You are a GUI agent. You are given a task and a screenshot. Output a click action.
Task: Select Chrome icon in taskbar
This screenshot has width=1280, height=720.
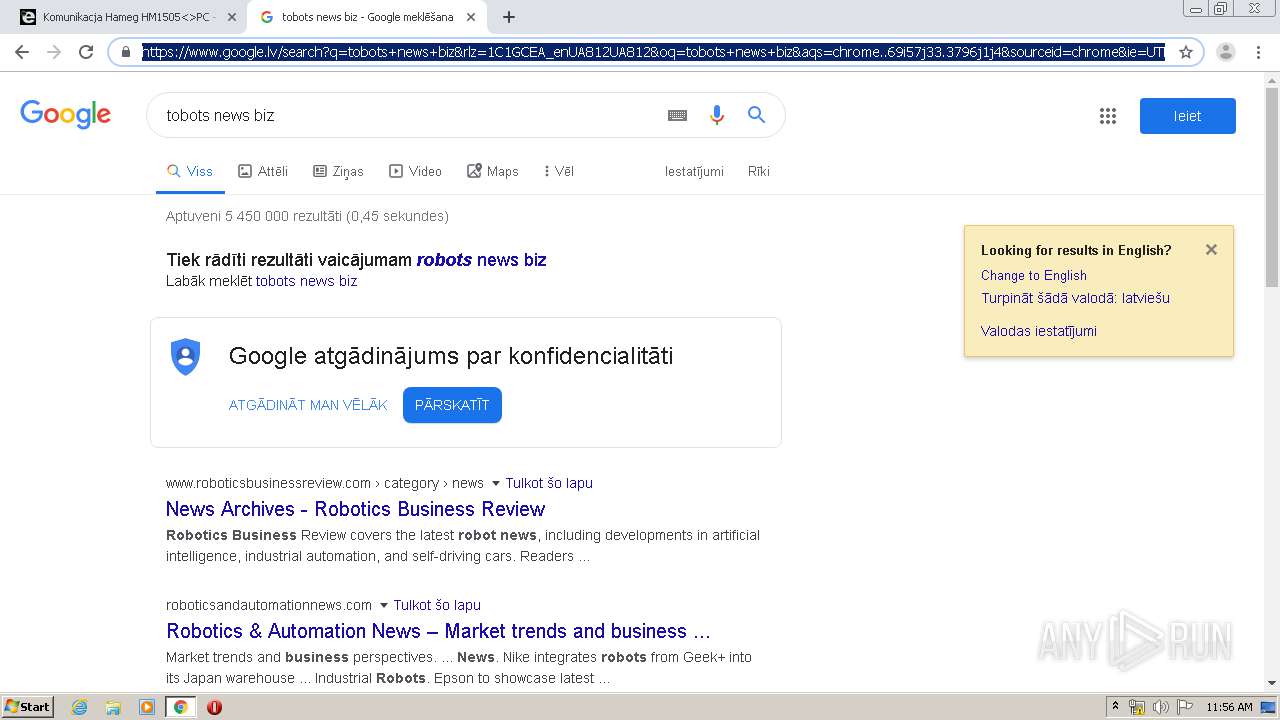coord(180,707)
